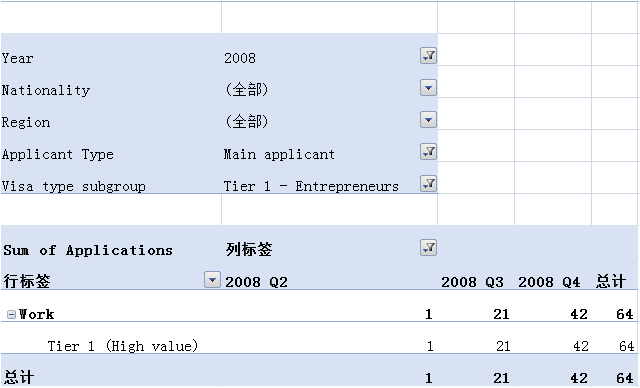Viewport: 640px width, 388px height.
Task: Select the 2008 Q4 column header
Action: coord(549,282)
